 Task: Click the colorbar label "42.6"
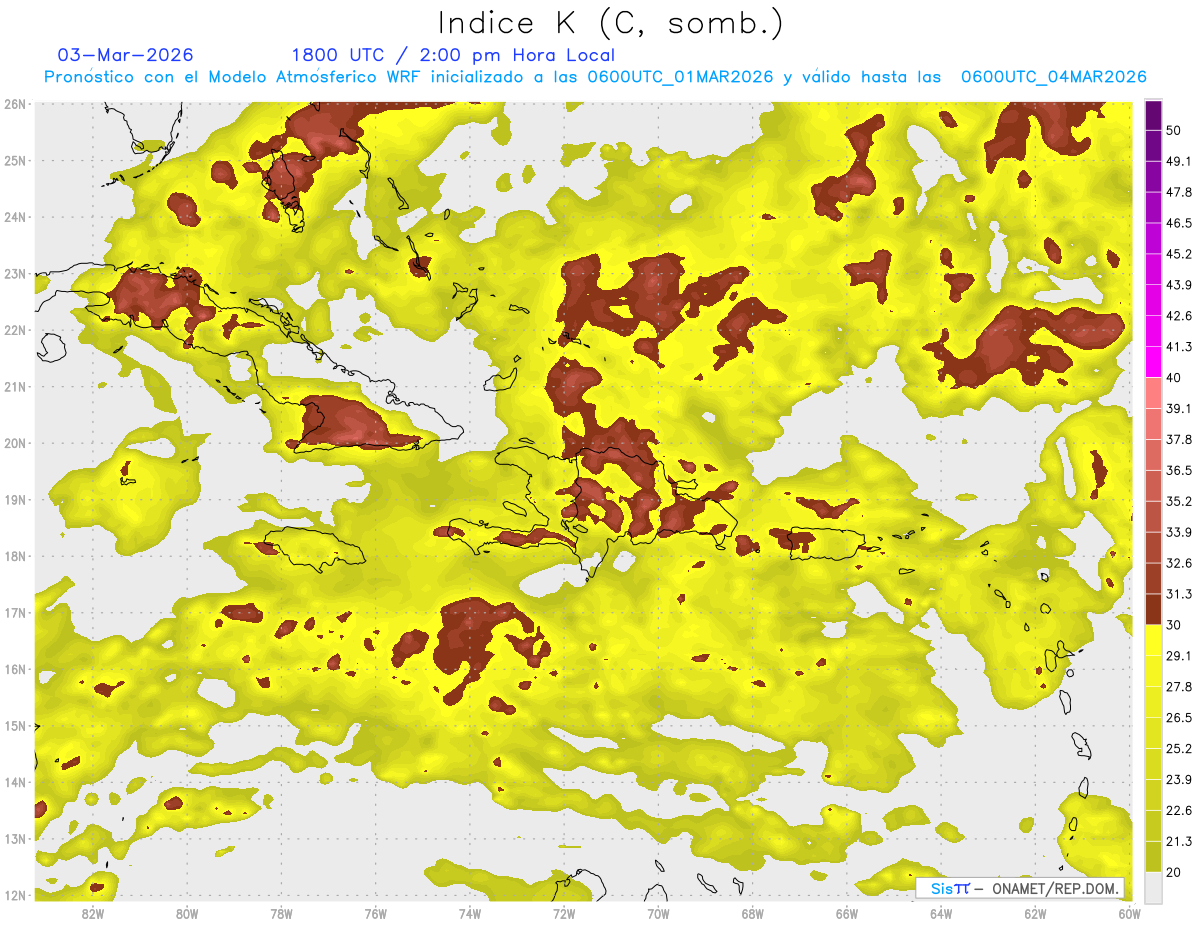(1179, 316)
